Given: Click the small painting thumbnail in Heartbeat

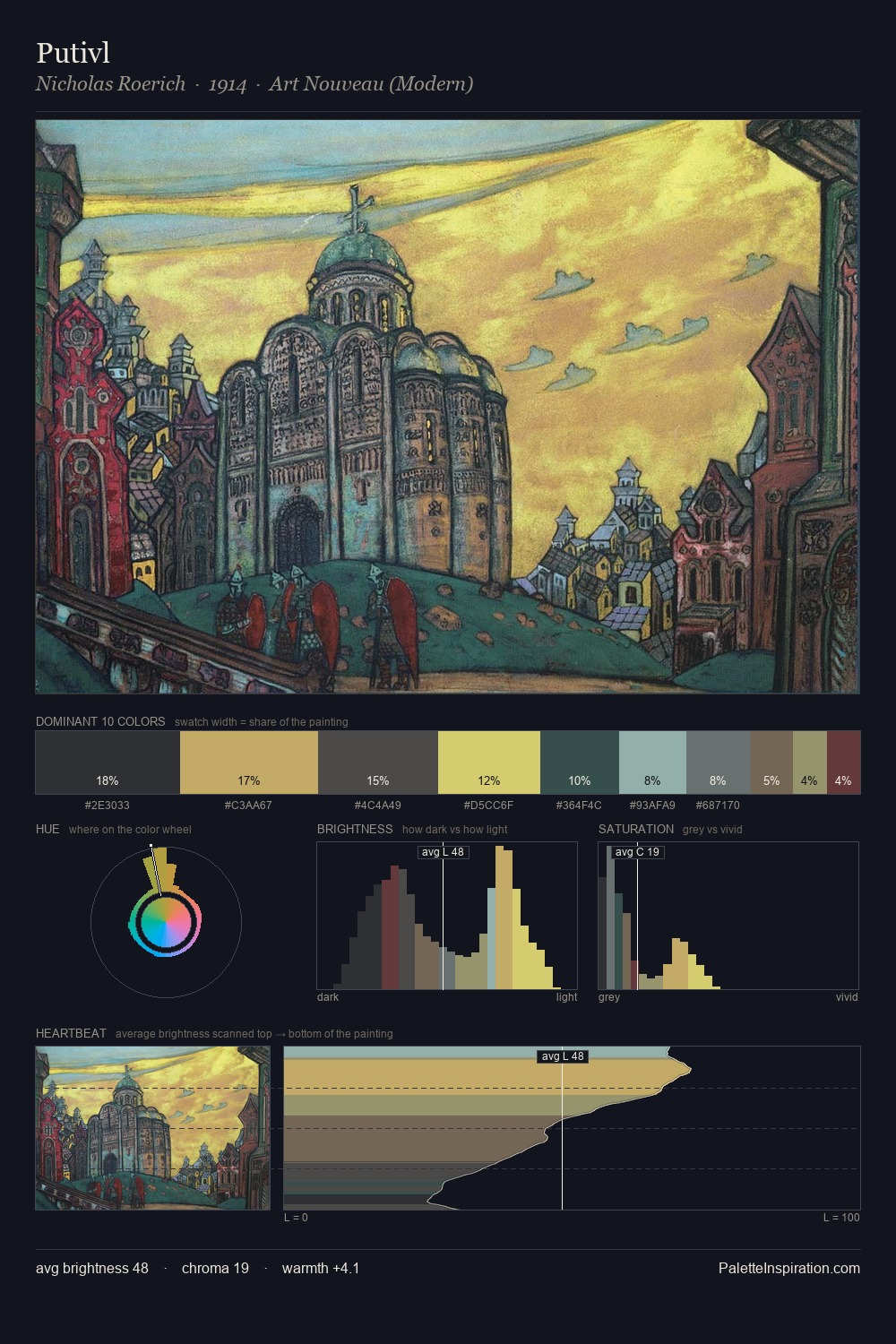Looking at the screenshot, I should pos(152,1128).
